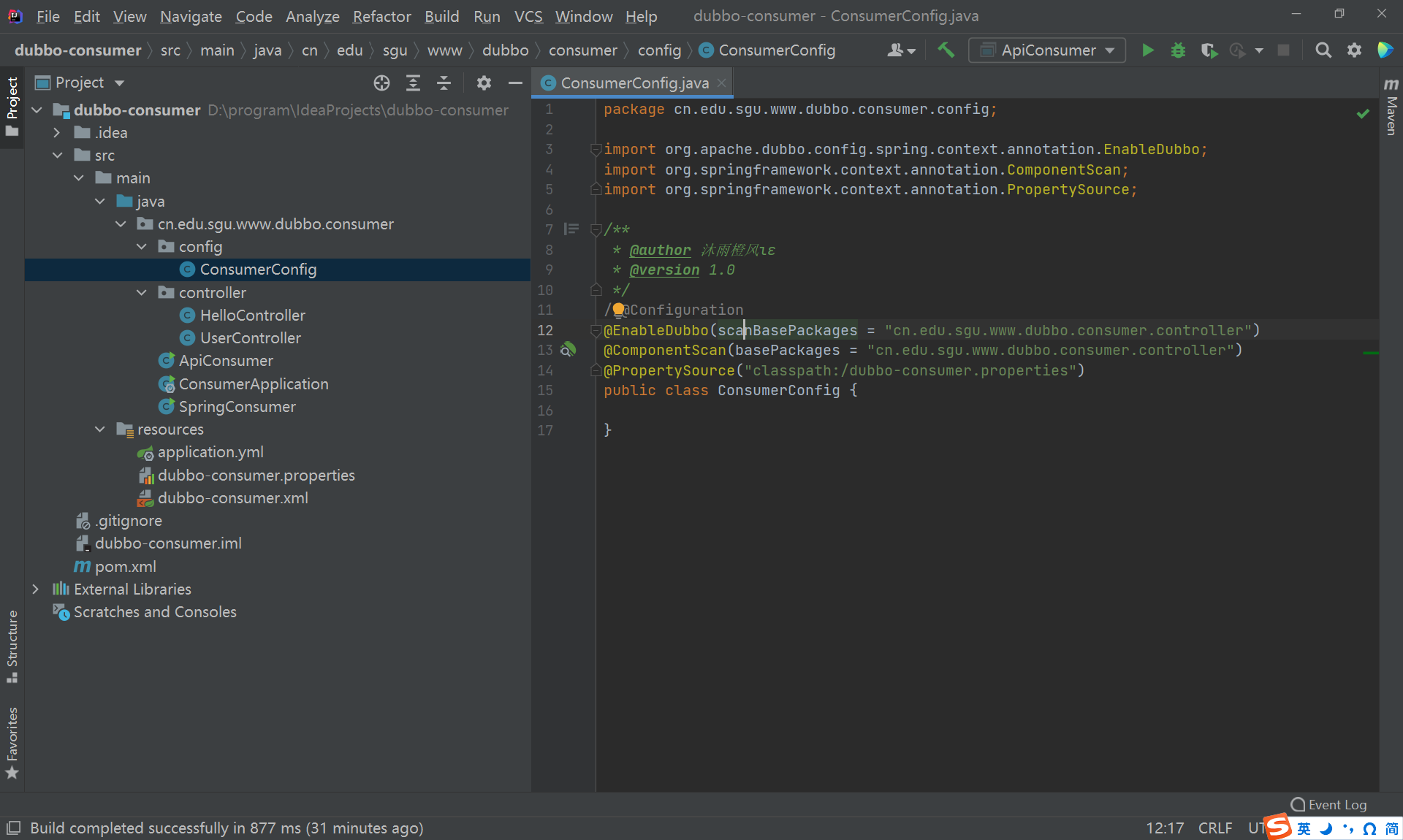This screenshot has height=840, width=1403.
Task: Toggle moon mode icon in IME bar
Action: pyautogui.click(x=1326, y=828)
